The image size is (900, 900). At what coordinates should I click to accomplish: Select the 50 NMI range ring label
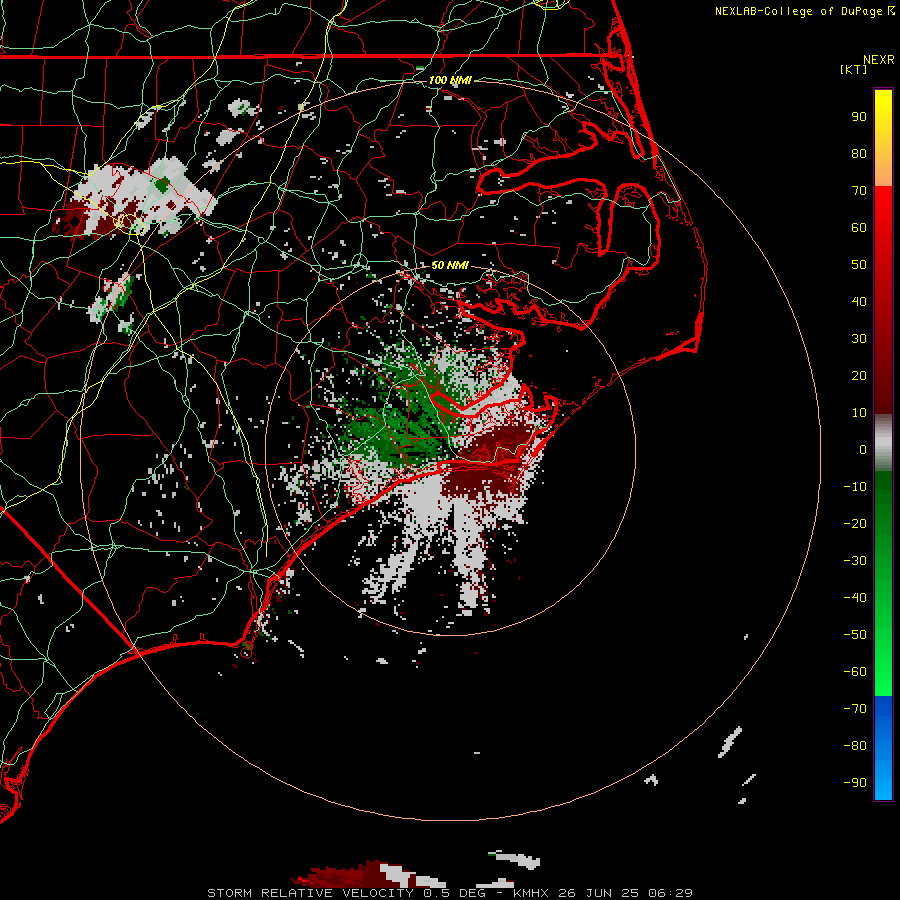(450, 265)
